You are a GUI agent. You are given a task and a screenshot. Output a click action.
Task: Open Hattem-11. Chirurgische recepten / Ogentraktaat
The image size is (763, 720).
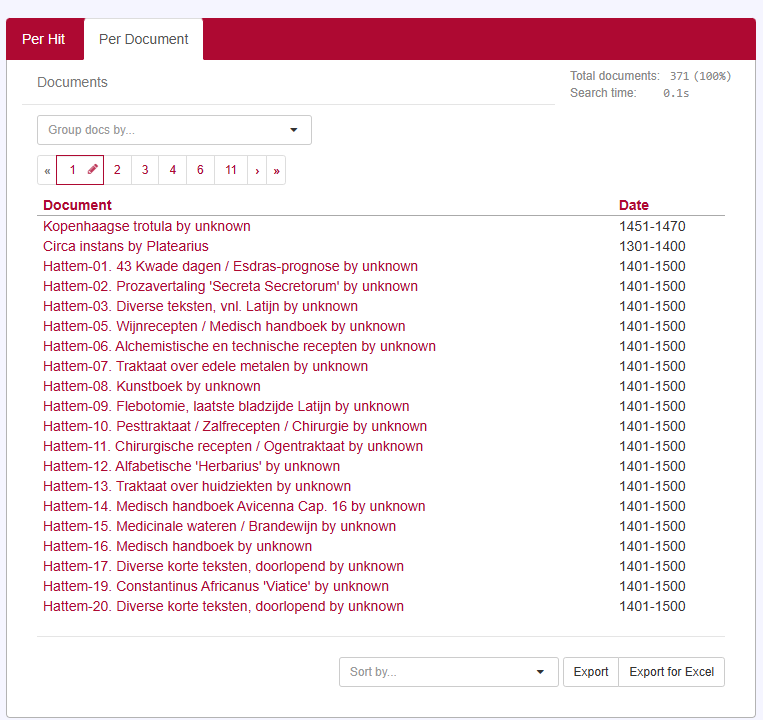(x=233, y=446)
